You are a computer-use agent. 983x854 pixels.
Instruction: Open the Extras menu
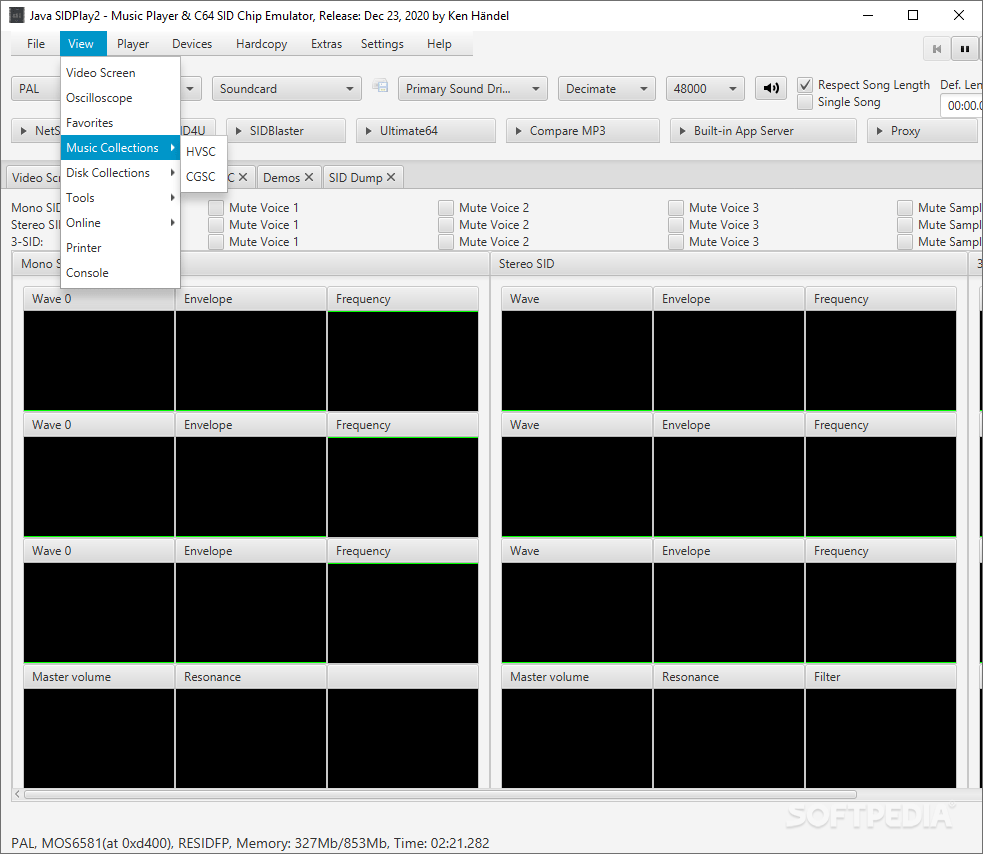coord(326,44)
